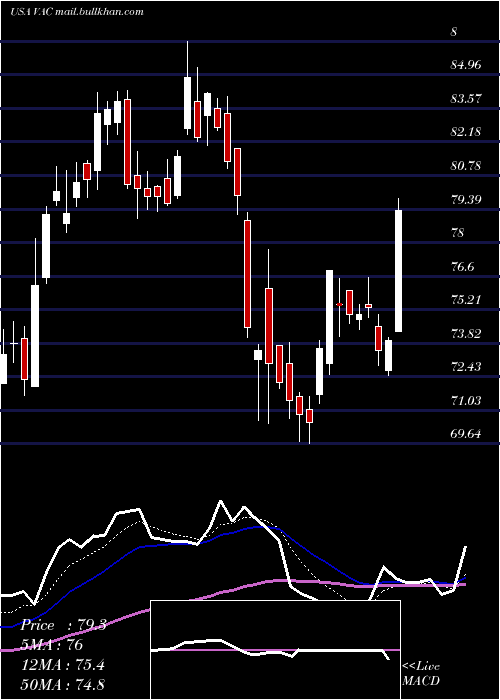The height and width of the screenshot is (700, 500).
Task: Click the MACD inset chart panel
Action: coord(275,650)
